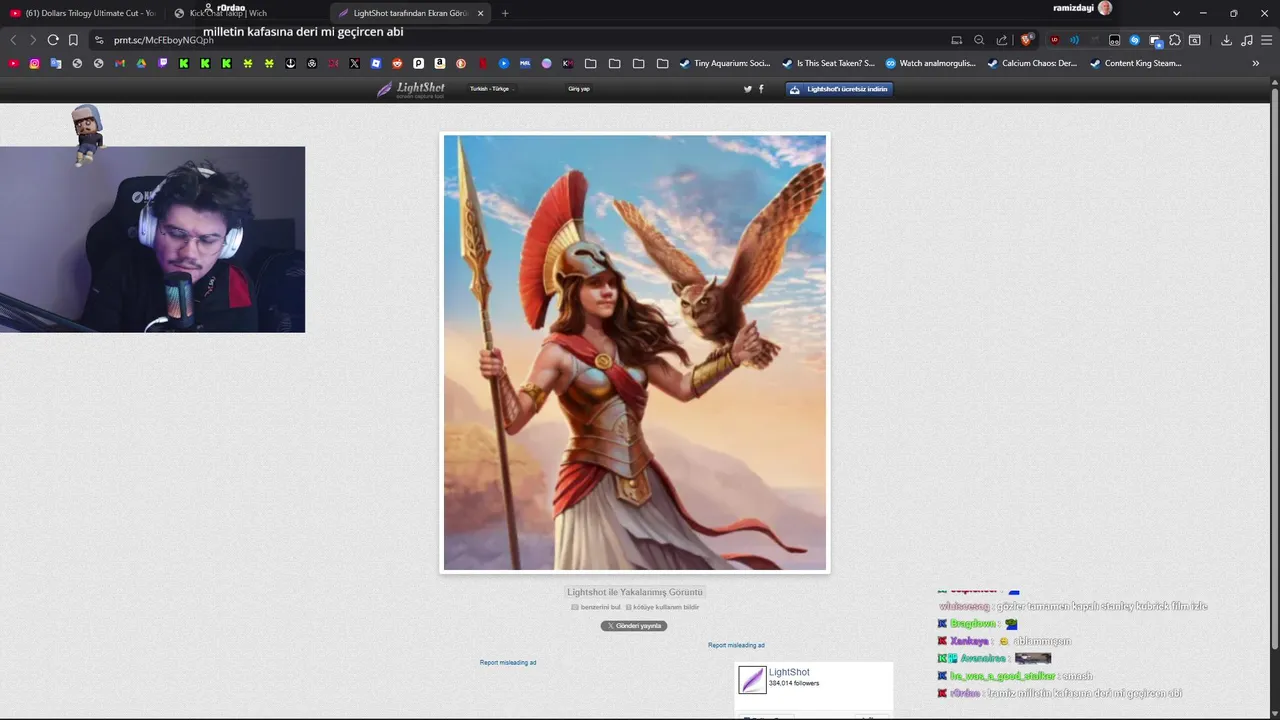
Task: Click the address bar URL prnt.sc
Action: (x=163, y=40)
